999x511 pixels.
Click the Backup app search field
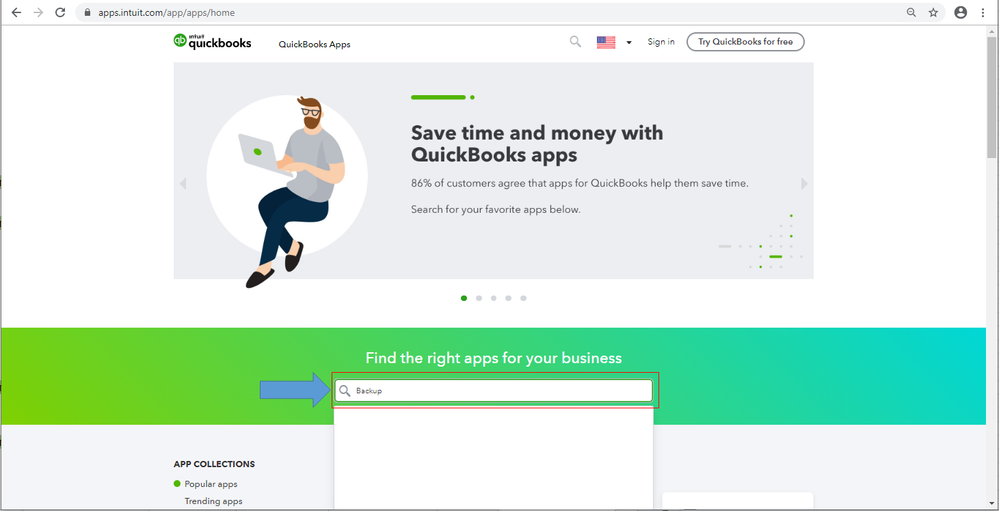pyautogui.click(x=494, y=391)
